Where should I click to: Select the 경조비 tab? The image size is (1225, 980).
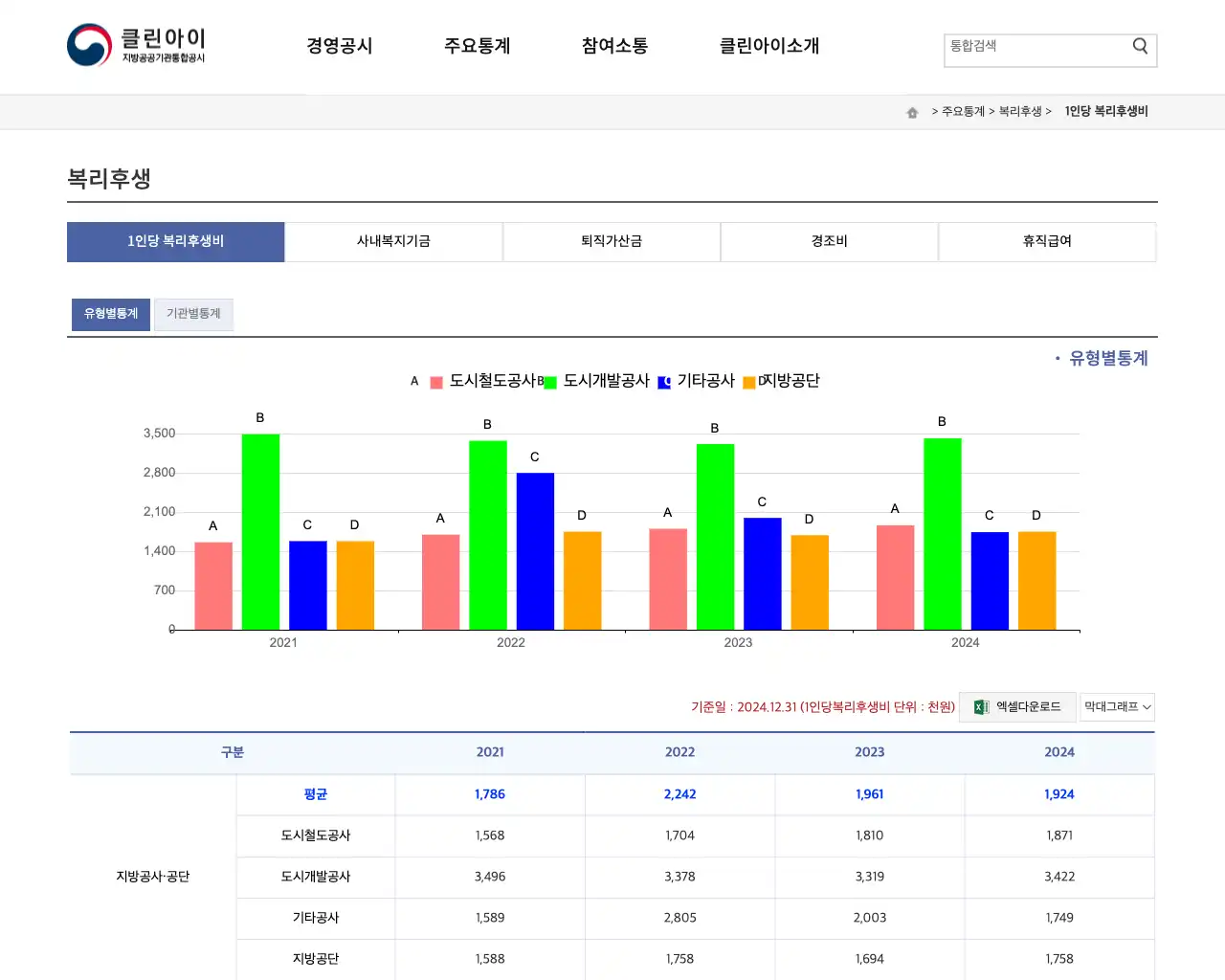tap(830, 241)
